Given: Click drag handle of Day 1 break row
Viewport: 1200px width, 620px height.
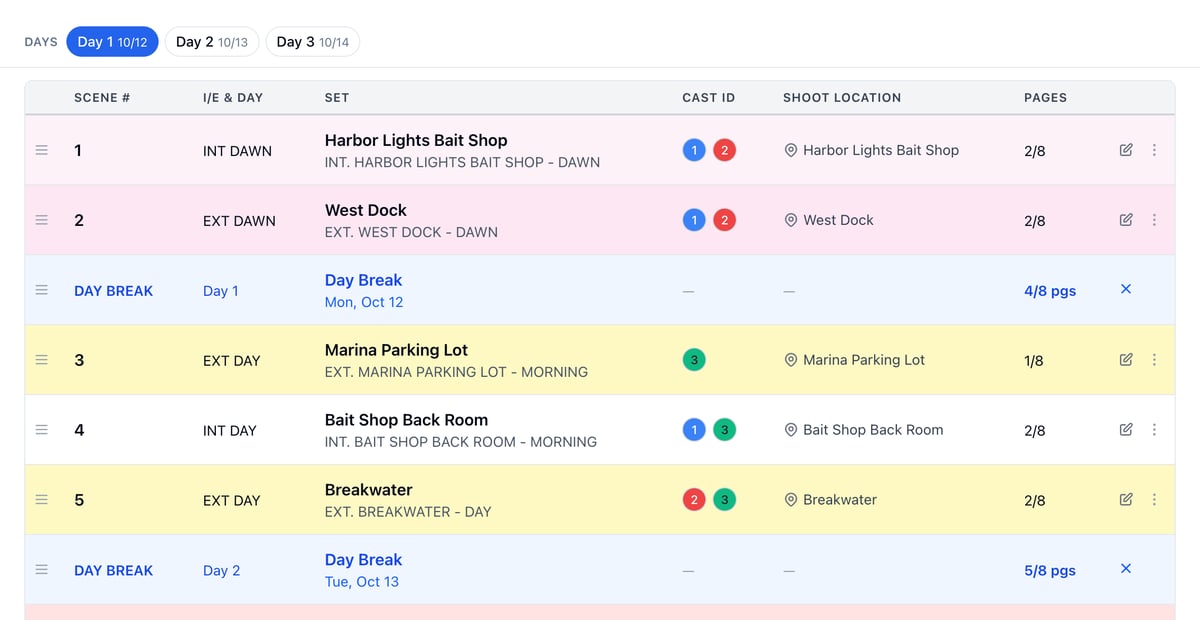Looking at the screenshot, I should click(x=41, y=290).
